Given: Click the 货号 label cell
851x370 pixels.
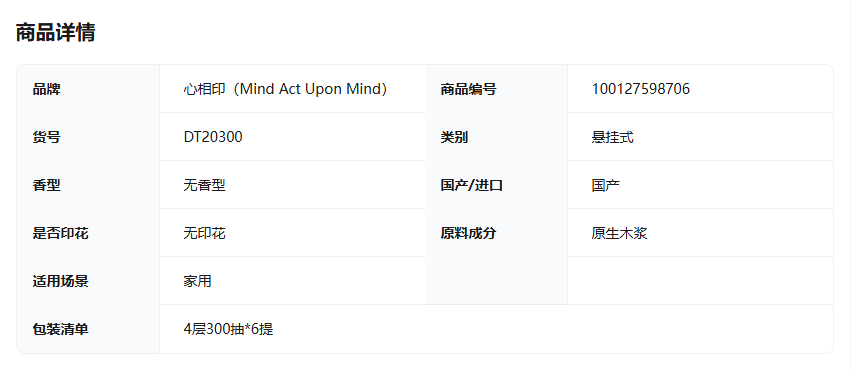Looking at the screenshot, I should pyautogui.click(x=88, y=137).
